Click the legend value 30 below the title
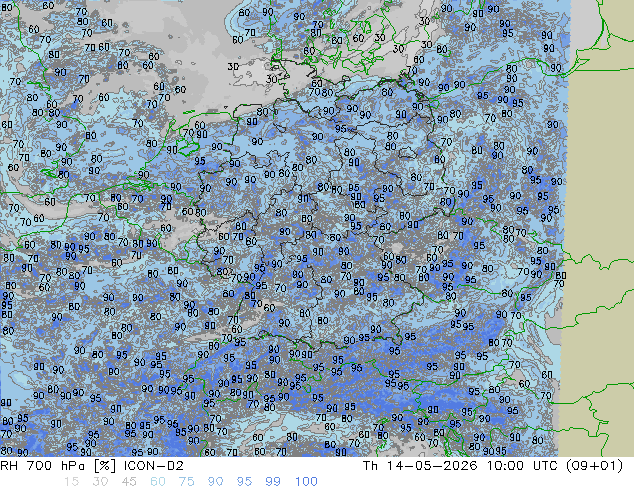The height and width of the screenshot is (490, 634). (100, 482)
